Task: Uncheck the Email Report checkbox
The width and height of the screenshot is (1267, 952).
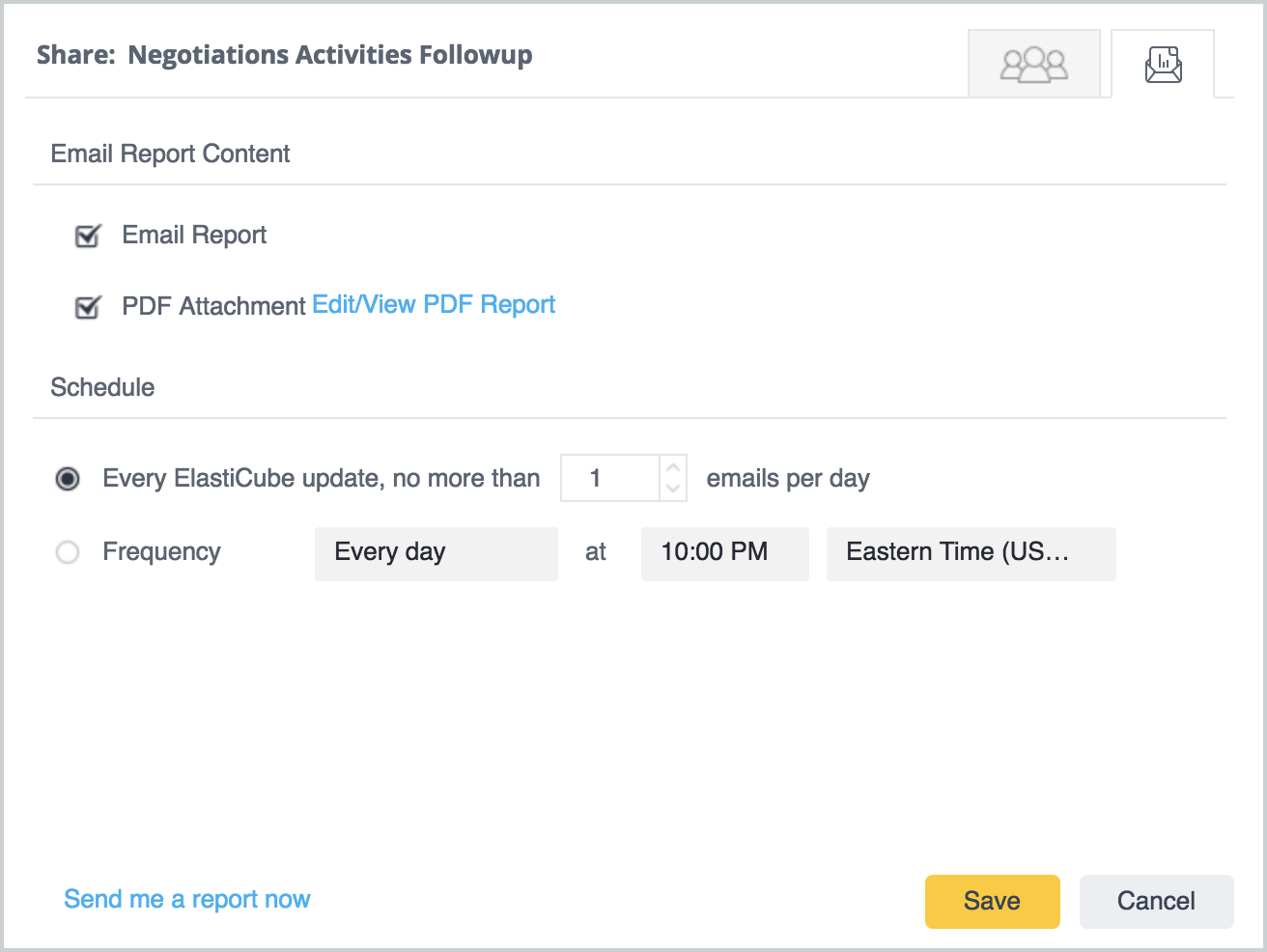Action: (88, 236)
